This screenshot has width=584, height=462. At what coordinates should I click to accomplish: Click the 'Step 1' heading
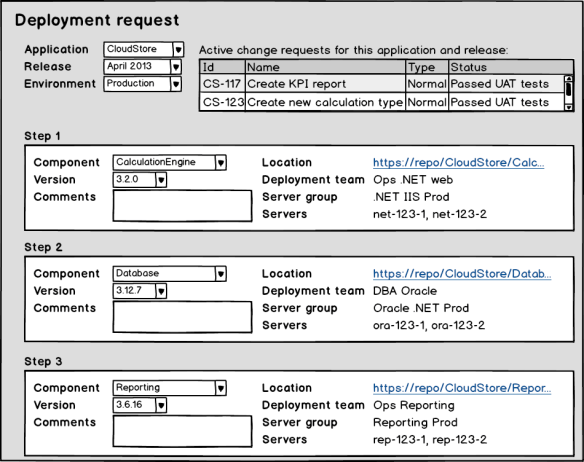click(x=42, y=136)
